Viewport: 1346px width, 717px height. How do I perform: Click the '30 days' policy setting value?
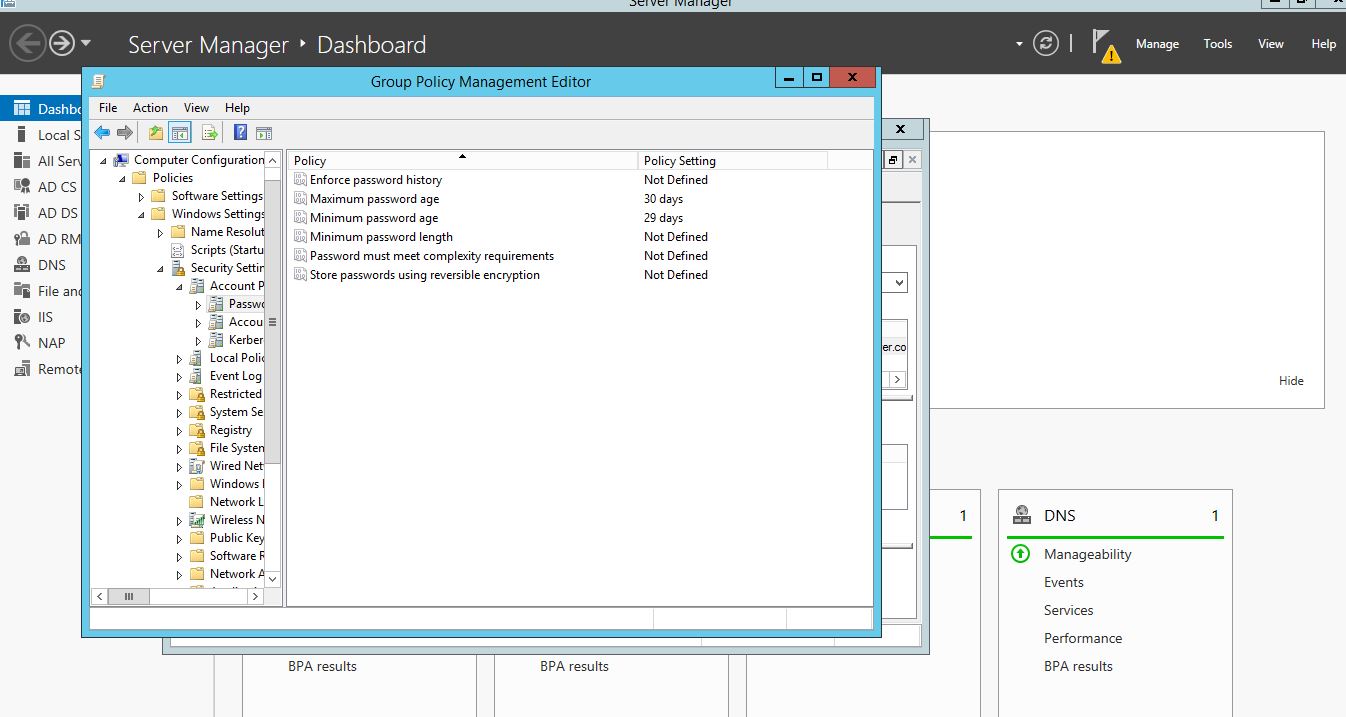click(x=663, y=199)
